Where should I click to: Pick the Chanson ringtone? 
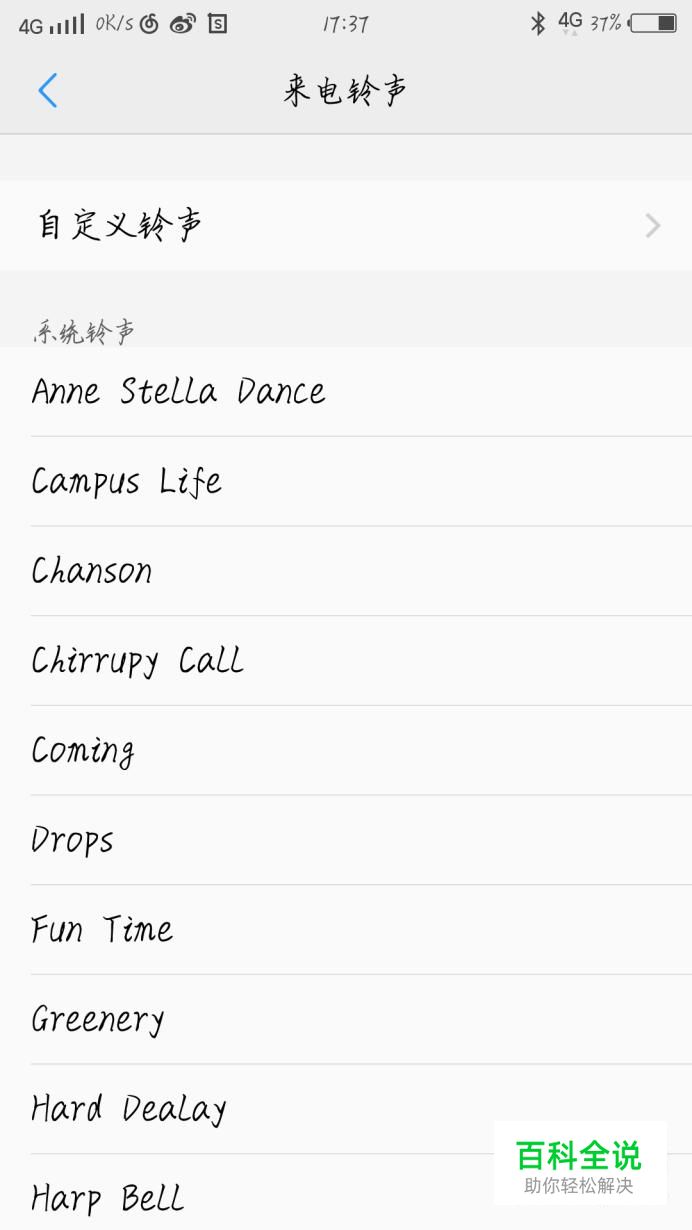pos(92,571)
